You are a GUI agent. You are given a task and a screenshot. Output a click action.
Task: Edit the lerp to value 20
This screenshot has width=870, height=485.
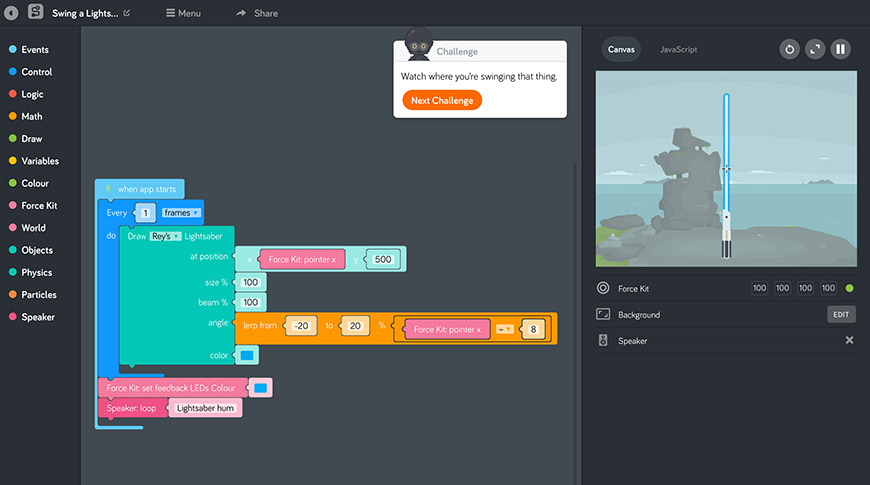(355, 326)
